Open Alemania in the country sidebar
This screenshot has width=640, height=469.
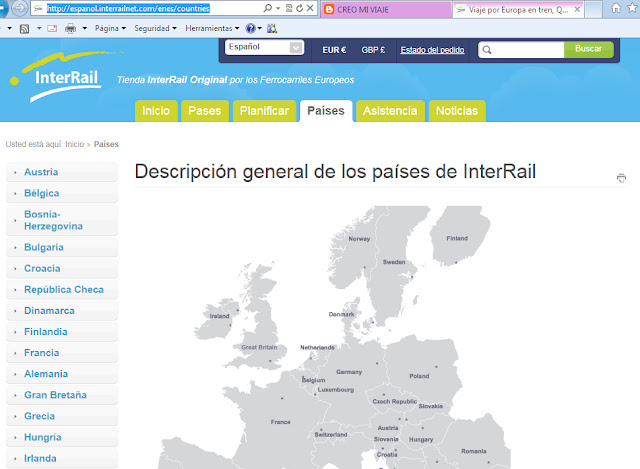[62, 374]
